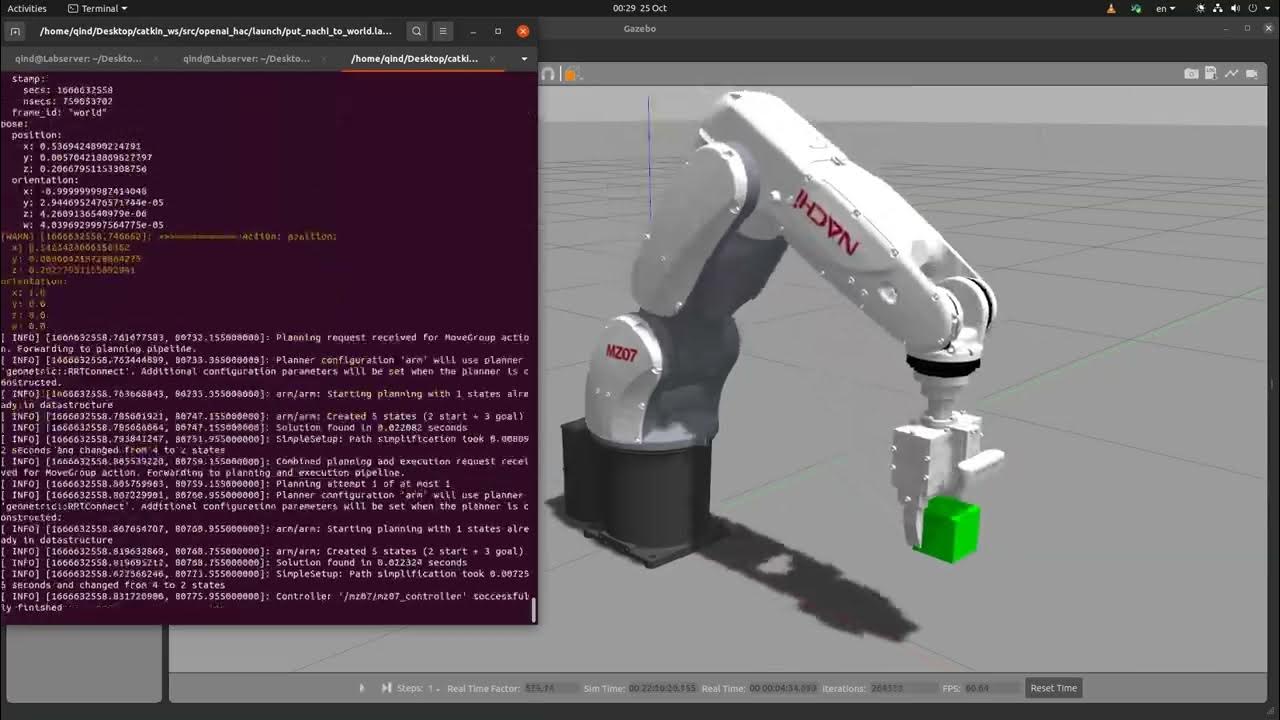Close the Gazebo window
Screen dimensions: 1280x720
[x=1268, y=28]
